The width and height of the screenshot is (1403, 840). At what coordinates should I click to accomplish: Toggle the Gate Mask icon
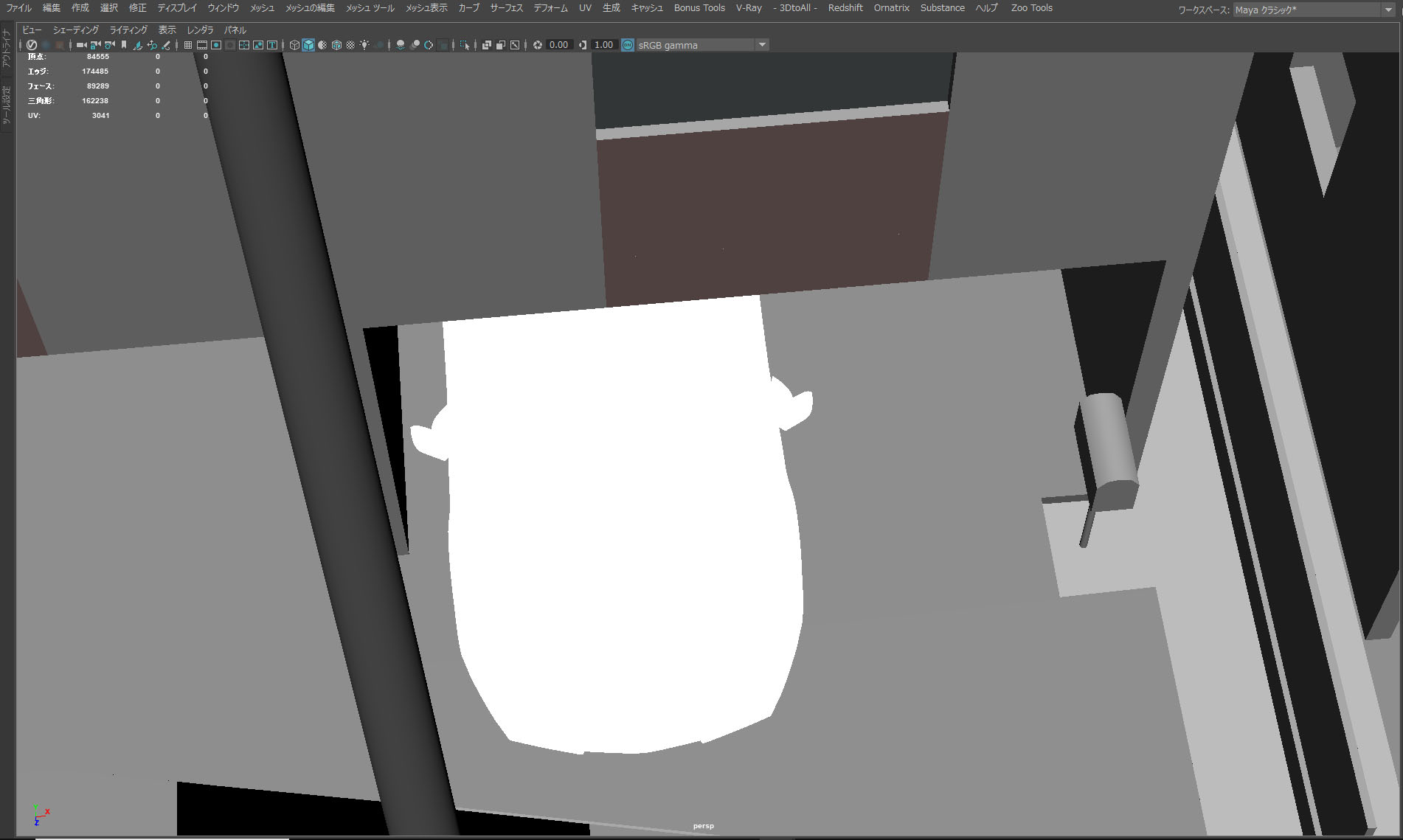click(x=230, y=45)
